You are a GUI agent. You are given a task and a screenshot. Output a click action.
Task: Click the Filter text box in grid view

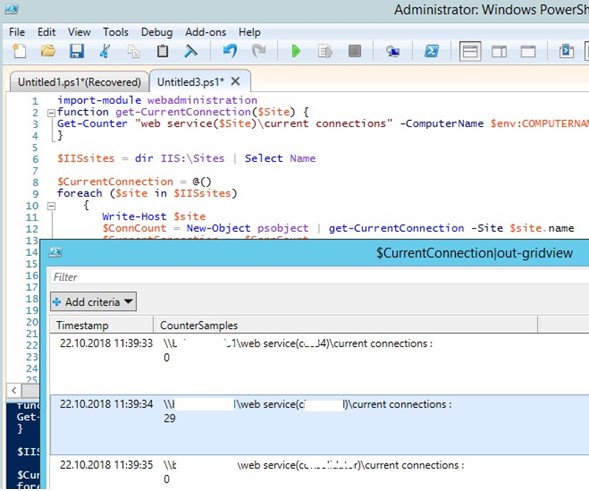coord(319,277)
